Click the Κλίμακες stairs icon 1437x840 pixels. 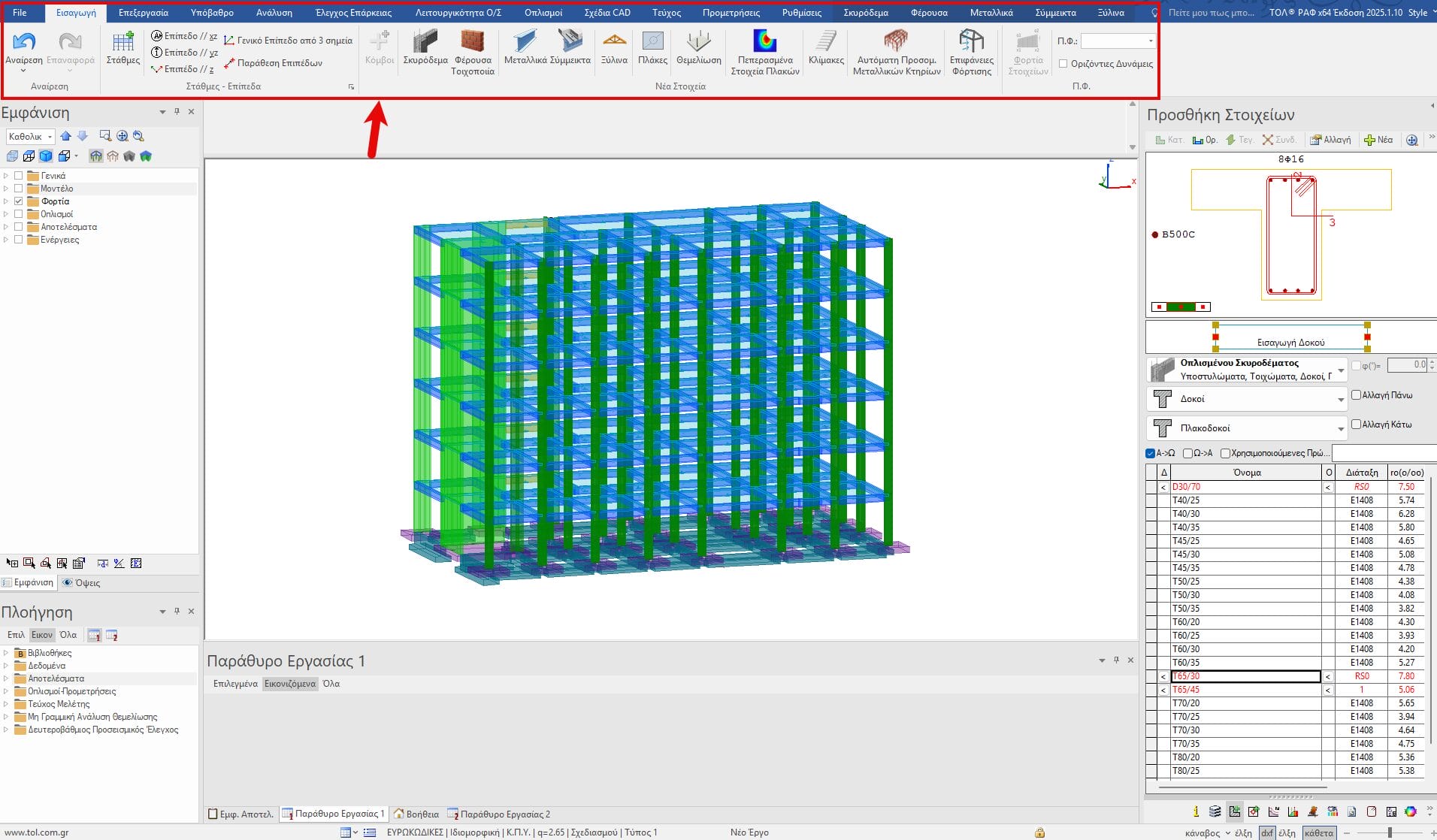(x=826, y=45)
